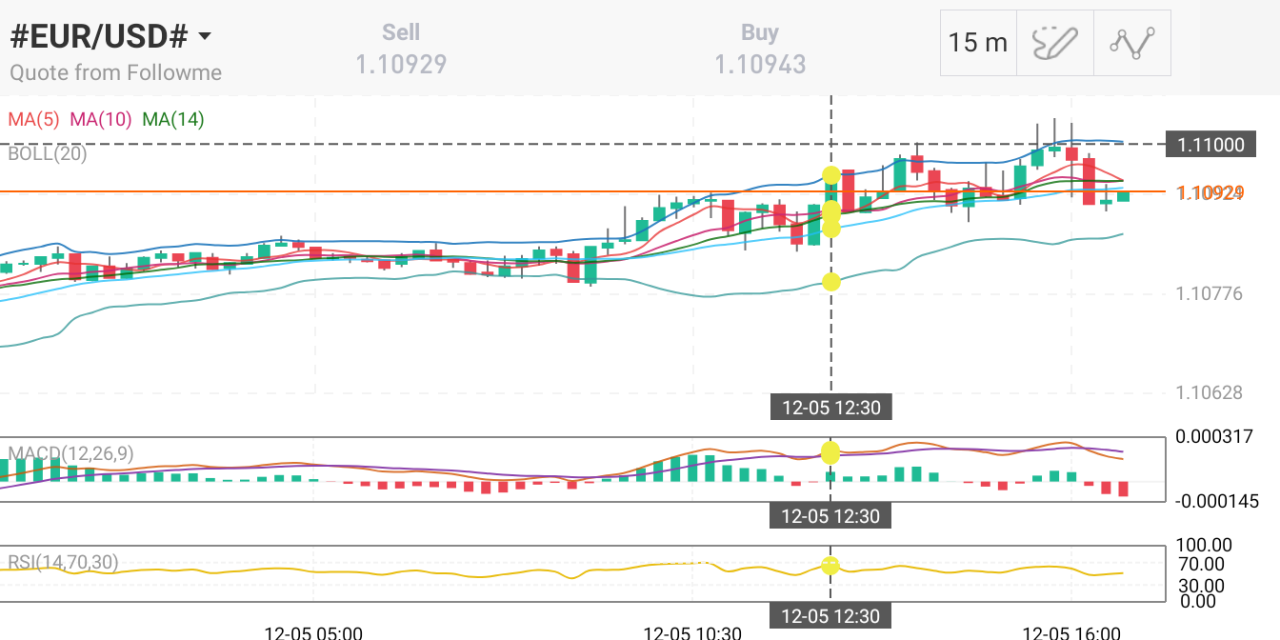Select the MA(5) indicator label
The width and height of the screenshot is (1280, 640).
point(34,120)
